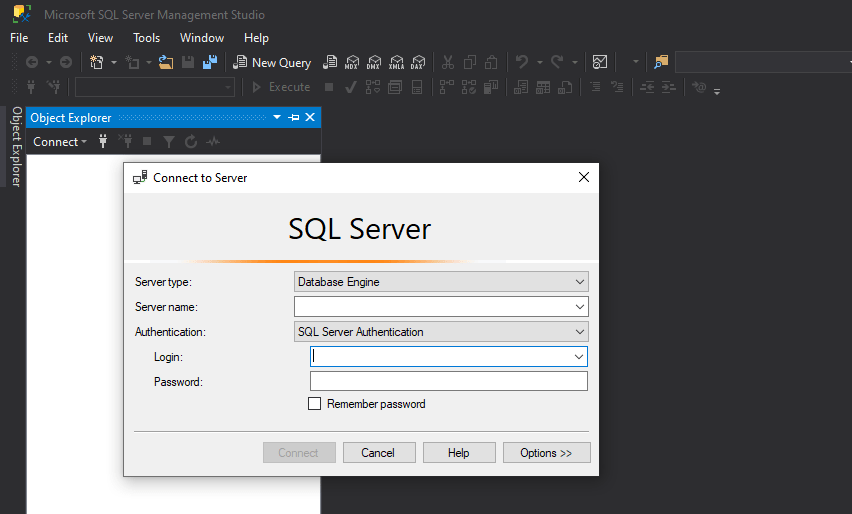Close the Object Explorer panel
The width and height of the screenshot is (852, 514).
pyautogui.click(x=310, y=117)
